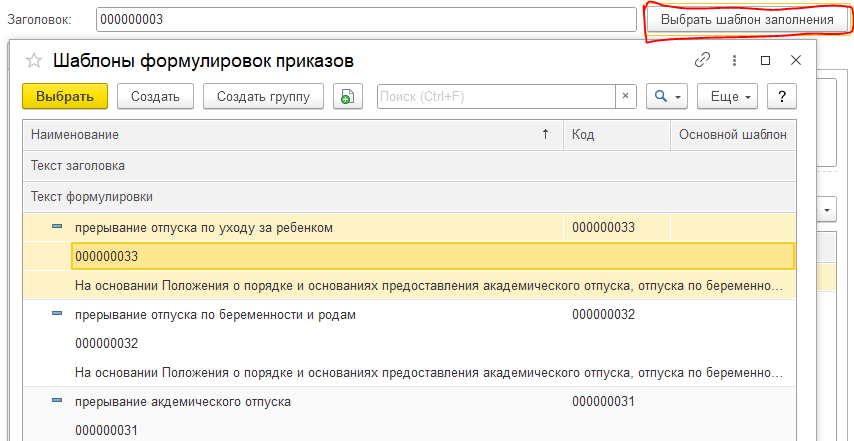Open the help question mark button
Screen dimensions: 854x441
782,97
